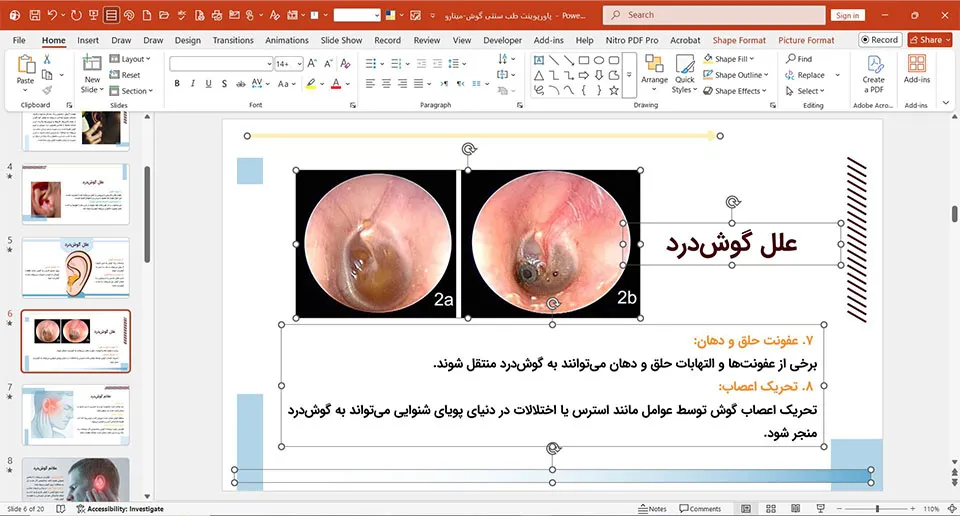Image resolution: width=960 pixels, height=516 pixels.
Task: Switch to the Design tab
Action: pos(187,40)
